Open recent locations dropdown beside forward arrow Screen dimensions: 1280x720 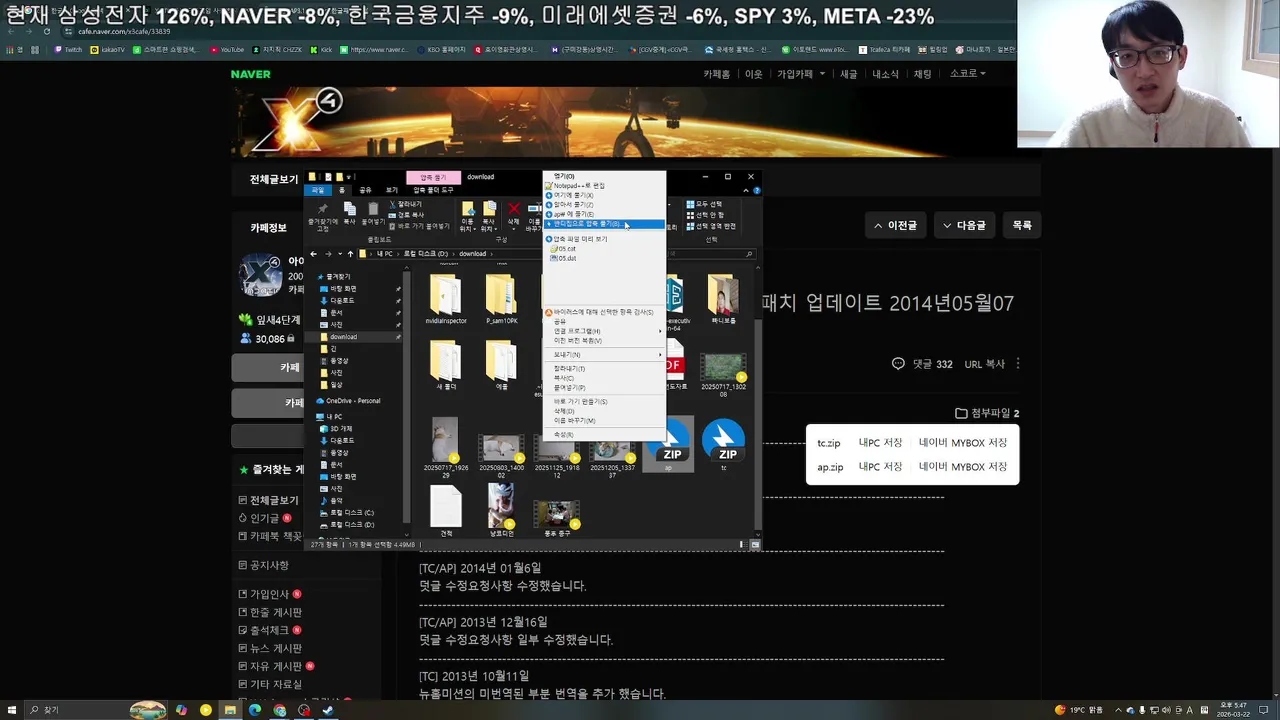pyautogui.click(x=339, y=254)
